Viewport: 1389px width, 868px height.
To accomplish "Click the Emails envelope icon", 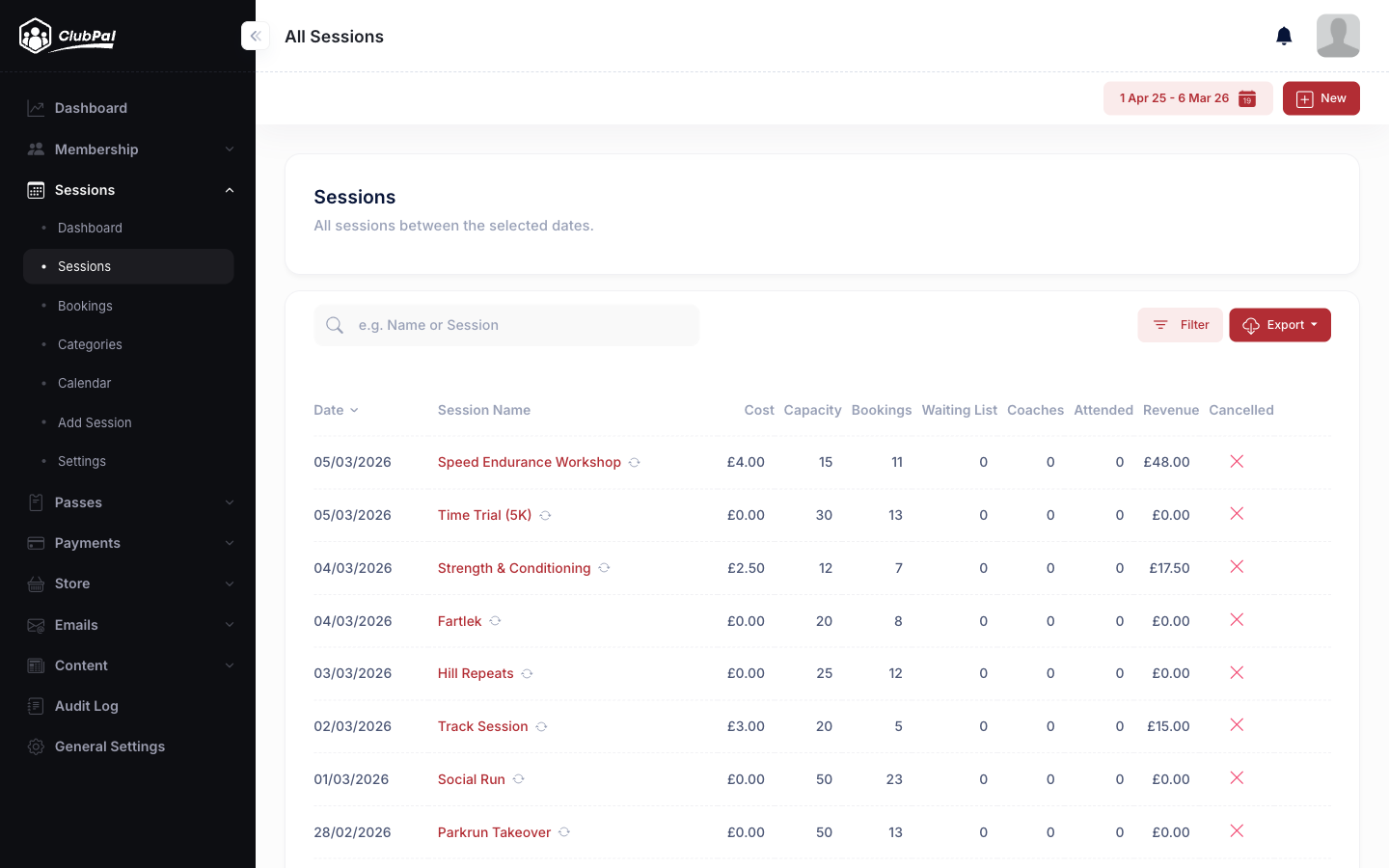I will pos(36,624).
